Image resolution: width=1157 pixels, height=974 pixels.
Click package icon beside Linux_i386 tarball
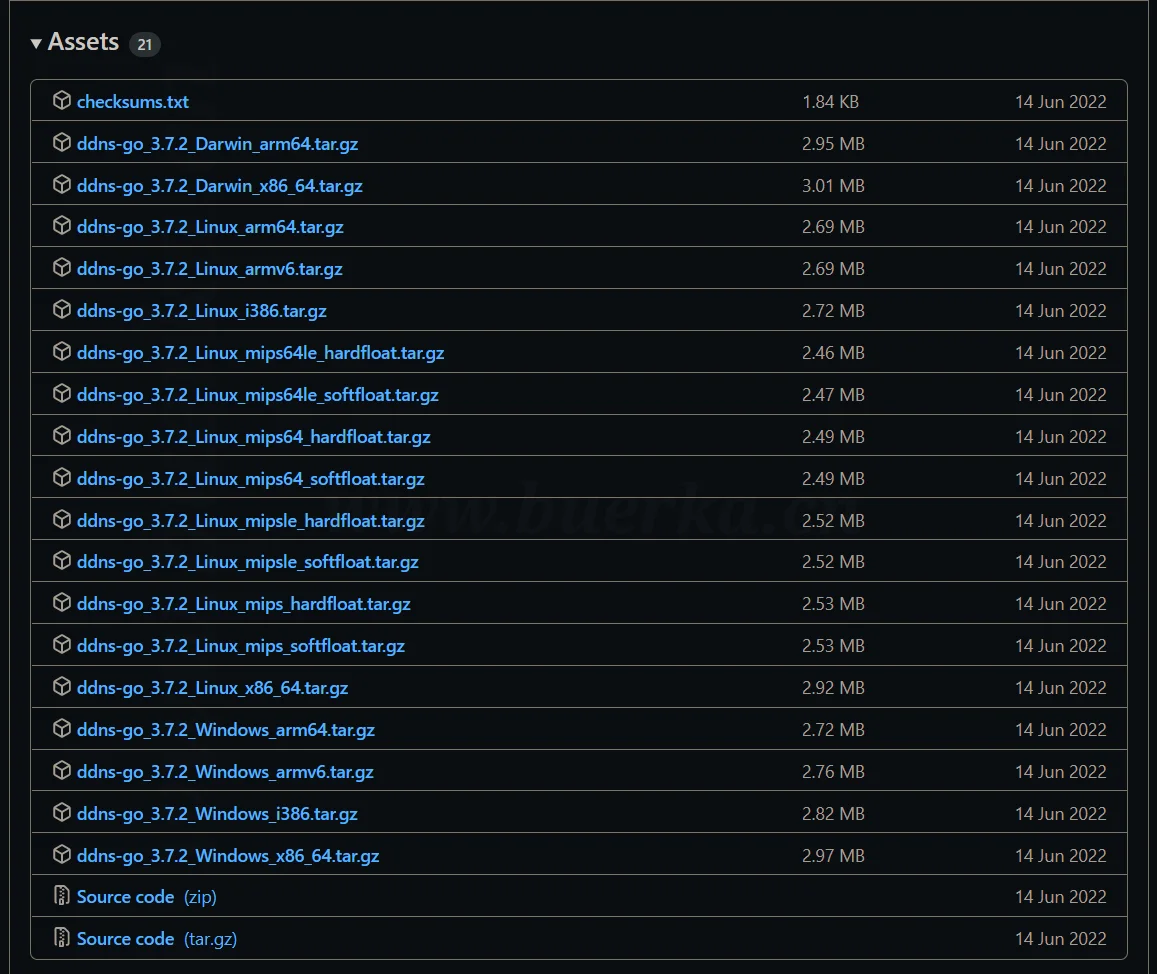click(x=62, y=311)
